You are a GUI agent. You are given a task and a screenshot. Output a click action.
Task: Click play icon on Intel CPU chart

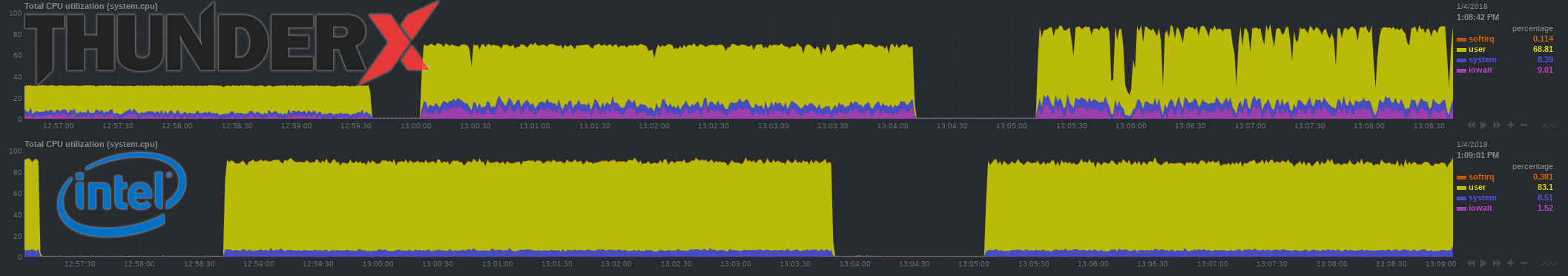coord(1483,263)
